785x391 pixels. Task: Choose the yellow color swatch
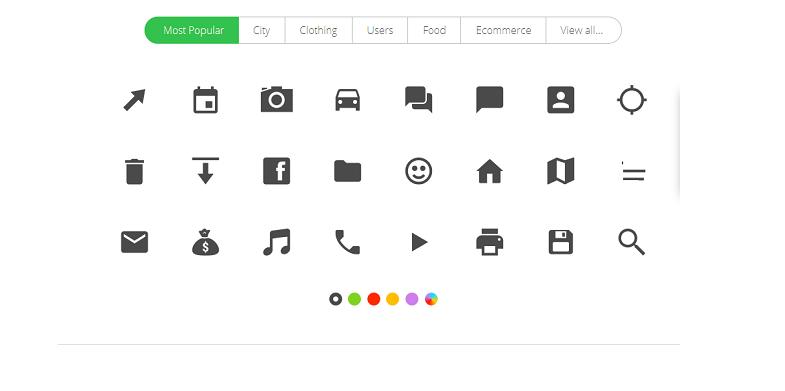tap(392, 299)
